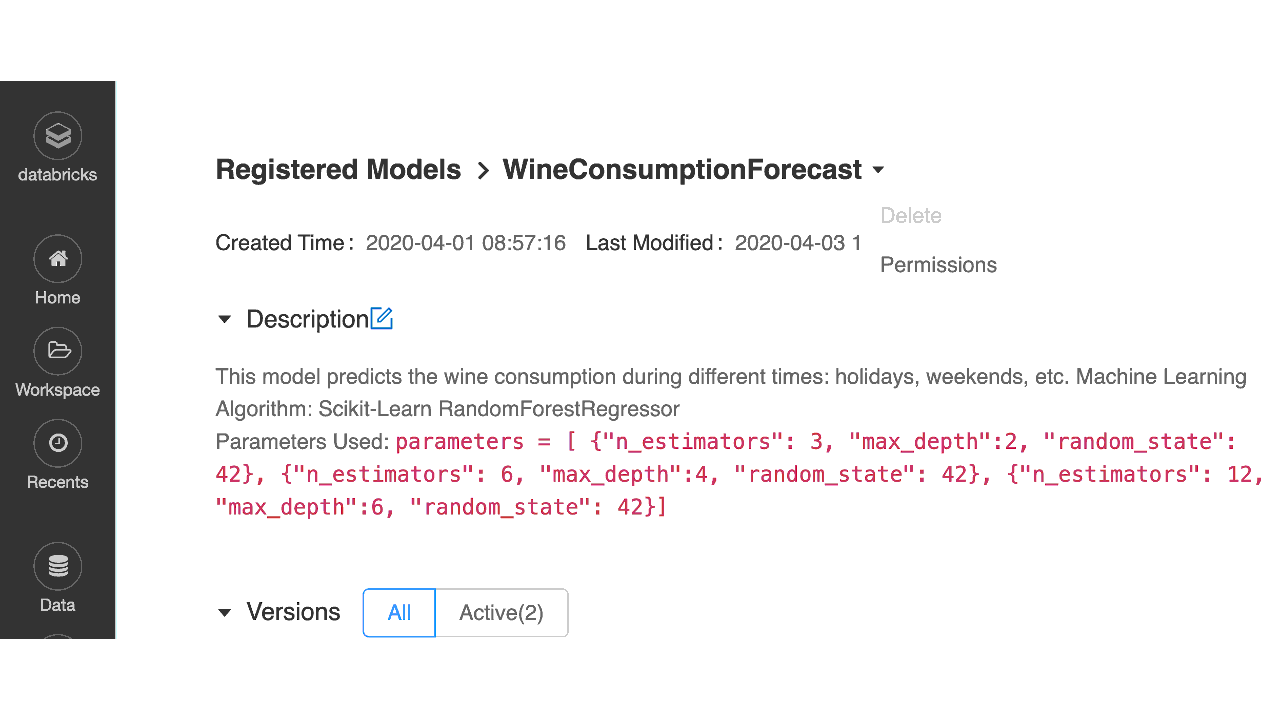Collapse the Versions section
This screenshot has height=720, width=1280.
point(224,613)
